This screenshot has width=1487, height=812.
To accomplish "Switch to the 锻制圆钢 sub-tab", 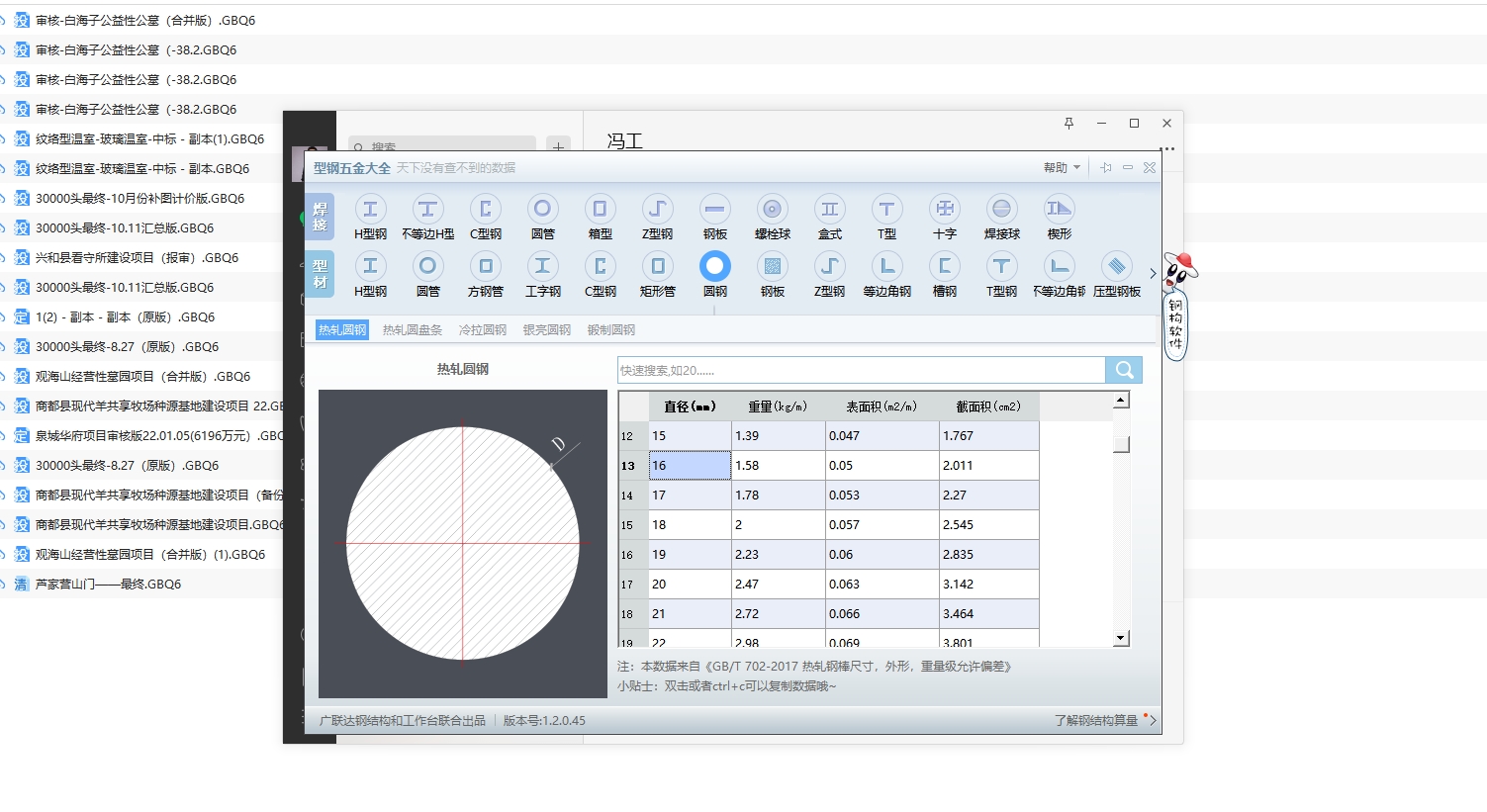I will (x=611, y=329).
